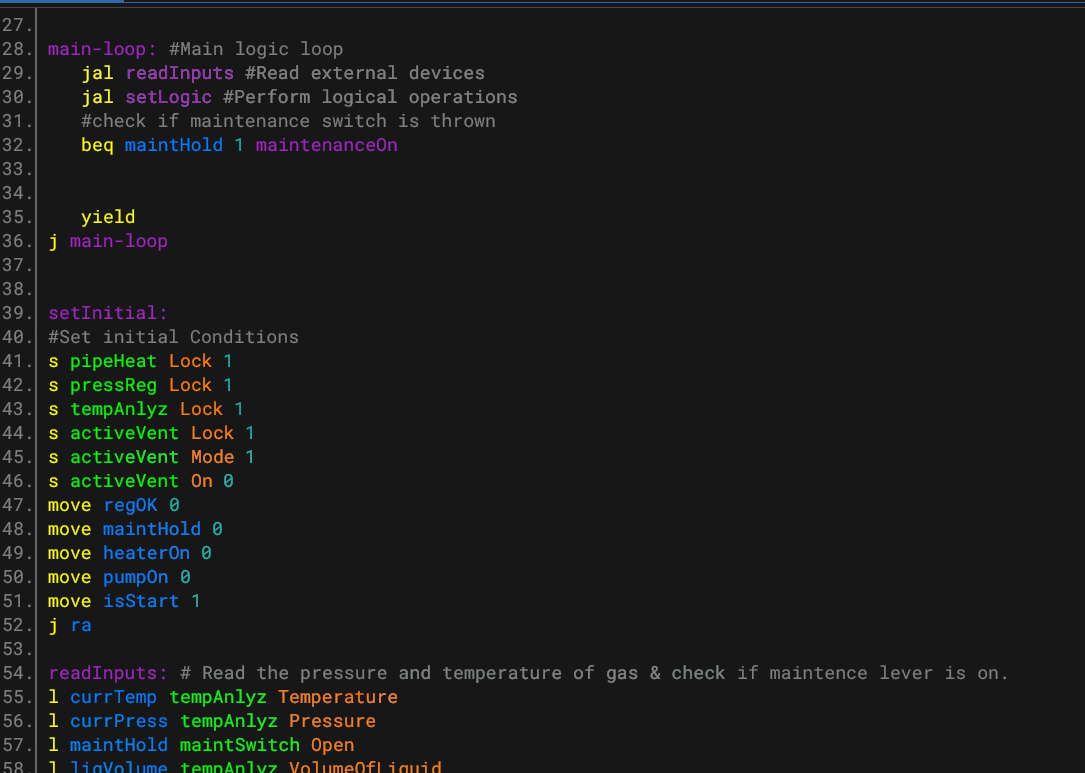1085x773 pixels.
Task: Click currTemp on line 55
Action: (x=113, y=697)
